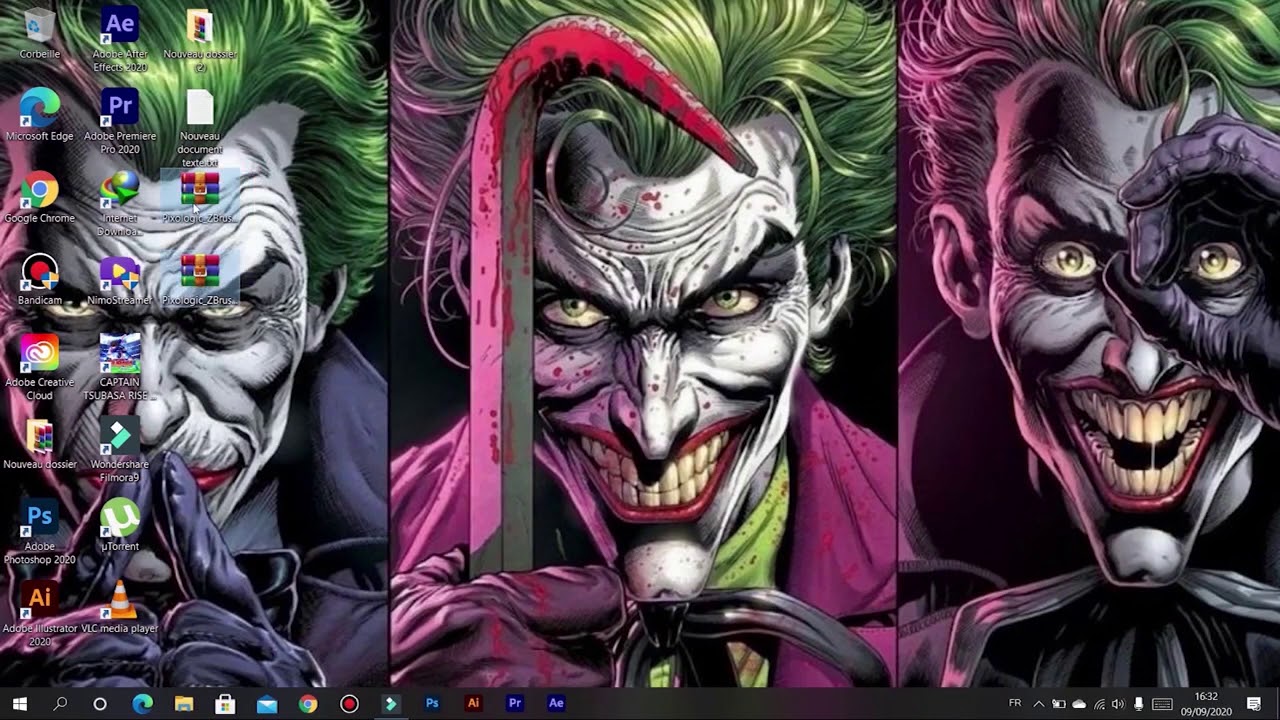
Task: Open the Windows Start menu
Action: pos(20,704)
